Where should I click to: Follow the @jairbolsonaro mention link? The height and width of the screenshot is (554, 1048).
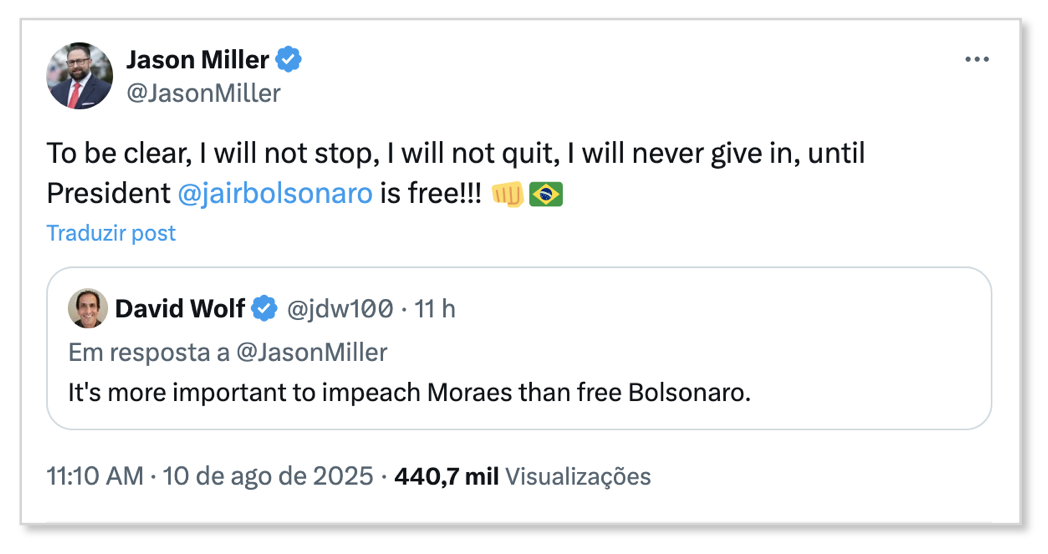[275, 193]
